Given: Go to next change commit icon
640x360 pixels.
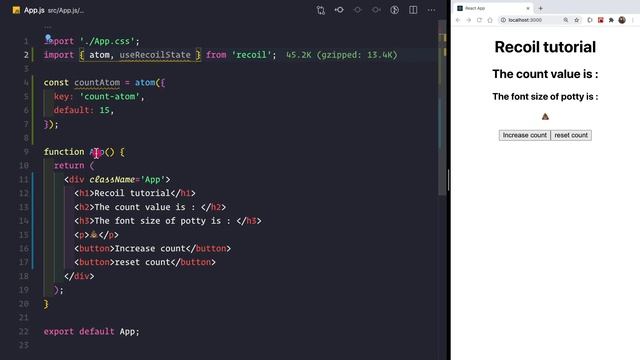Looking at the screenshot, I should click(x=376, y=10).
